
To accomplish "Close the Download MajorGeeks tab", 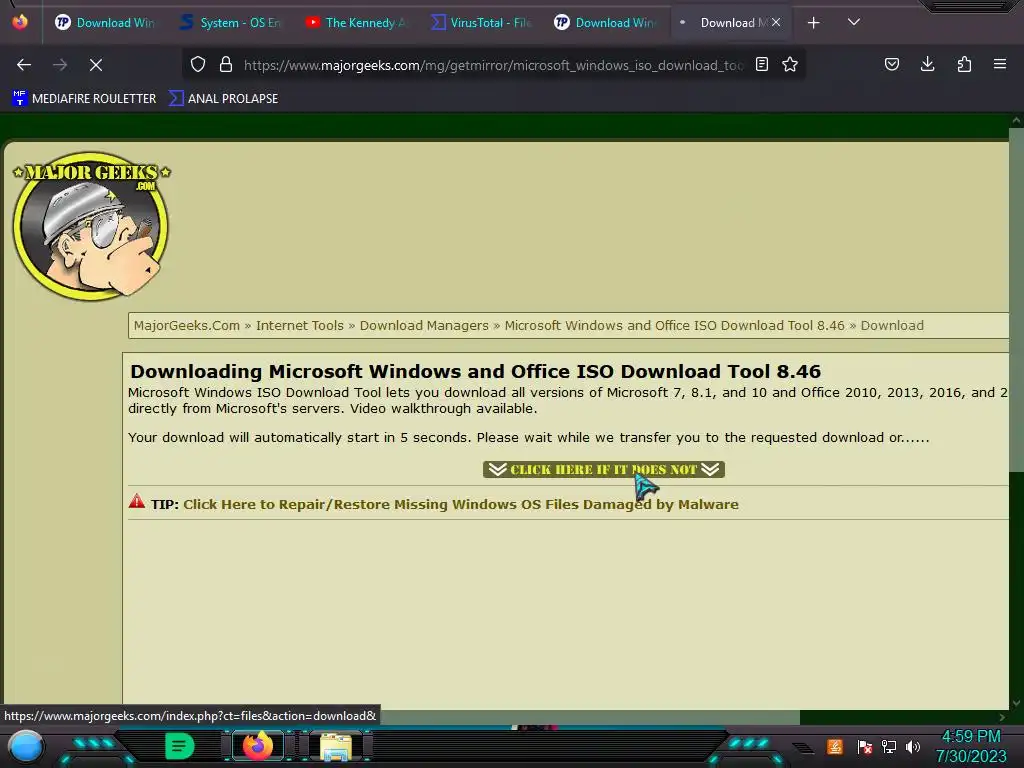I will (776, 22).
